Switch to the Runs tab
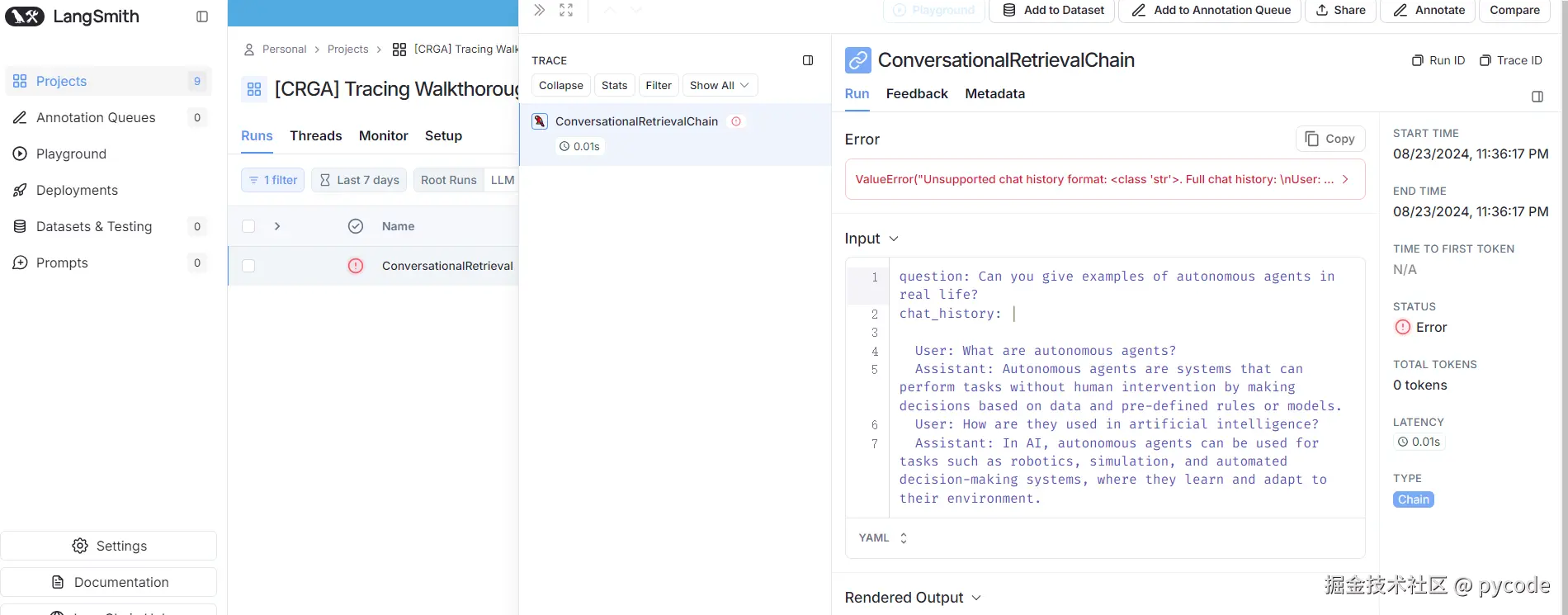The height and width of the screenshot is (615, 1568). coord(257,135)
